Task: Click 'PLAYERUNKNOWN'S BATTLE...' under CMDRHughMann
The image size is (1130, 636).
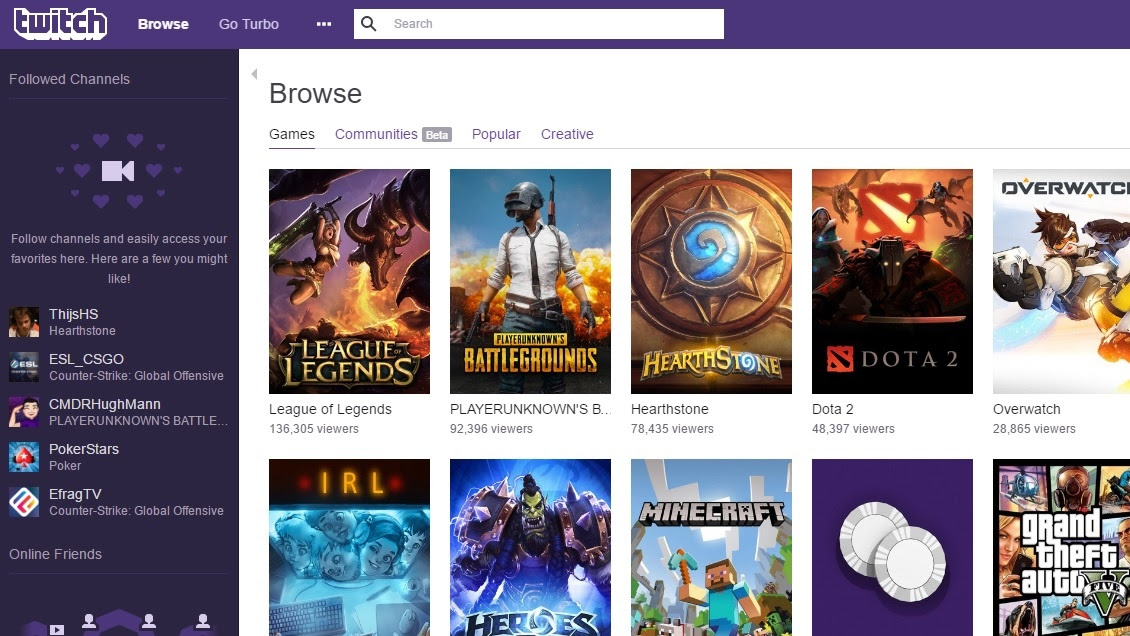Action: [138, 421]
